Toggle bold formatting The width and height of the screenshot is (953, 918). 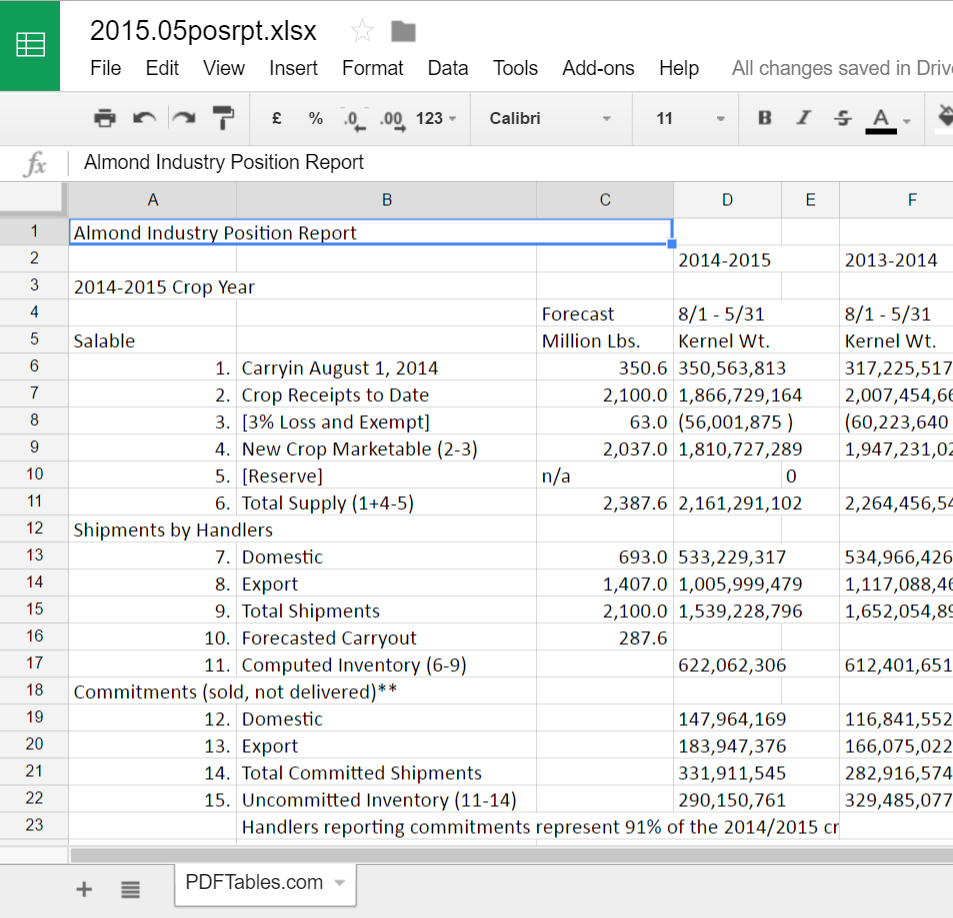click(x=764, y=117)
